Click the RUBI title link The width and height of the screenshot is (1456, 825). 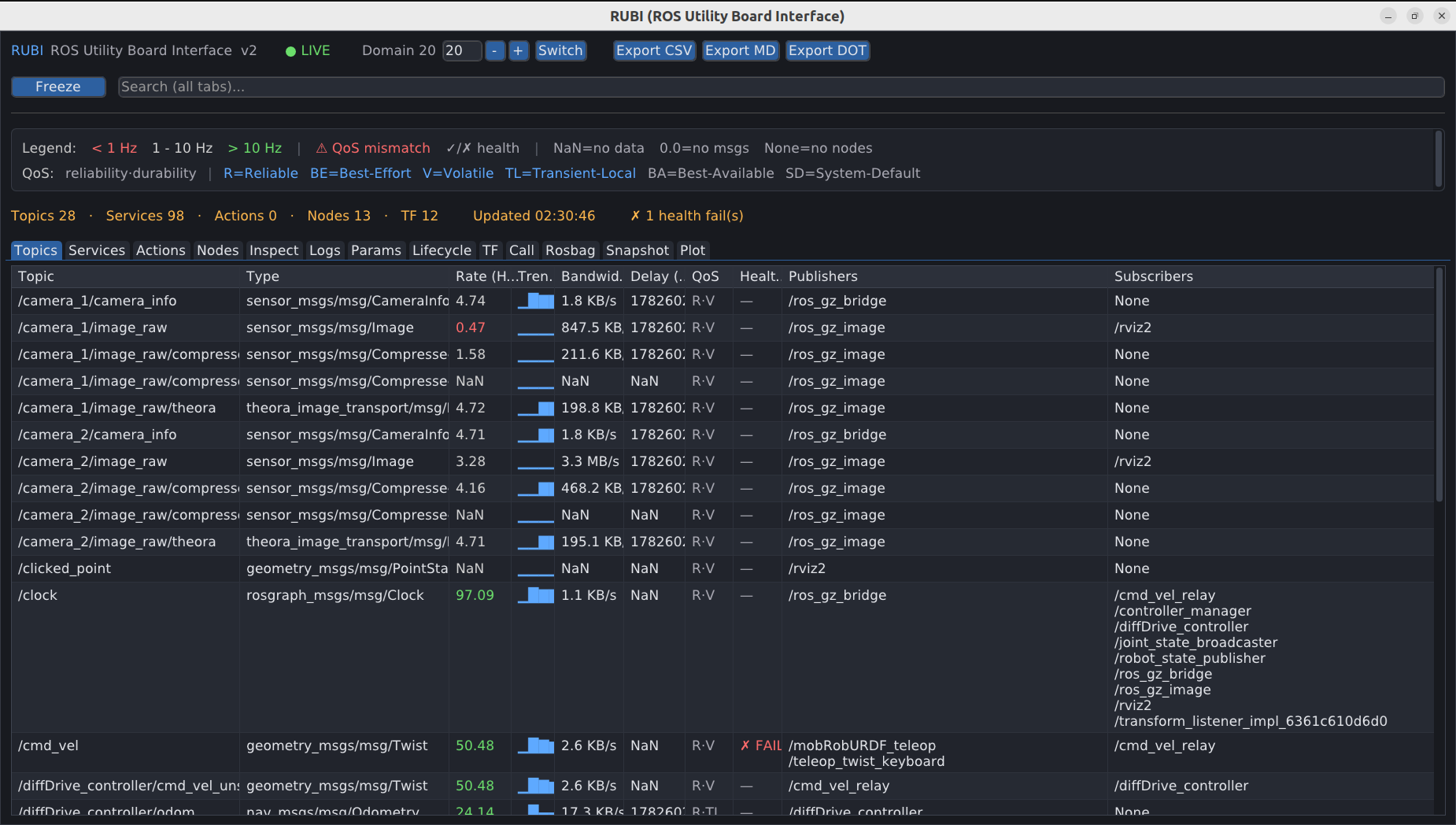[x=27, y=50]
